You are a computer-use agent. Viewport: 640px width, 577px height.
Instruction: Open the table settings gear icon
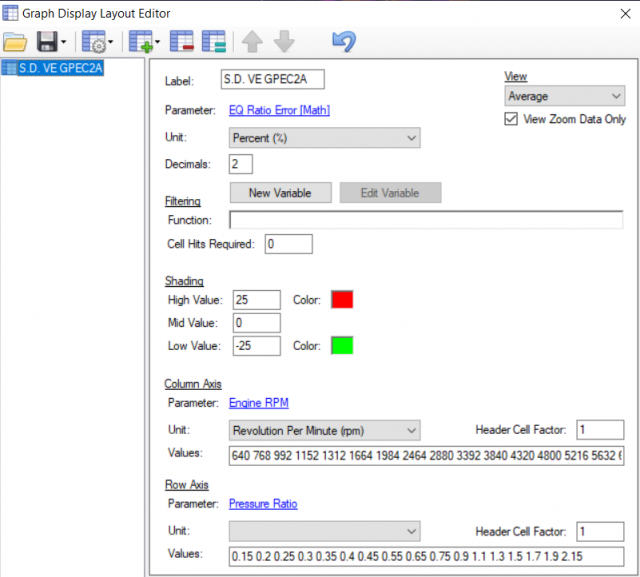point(94,42)
